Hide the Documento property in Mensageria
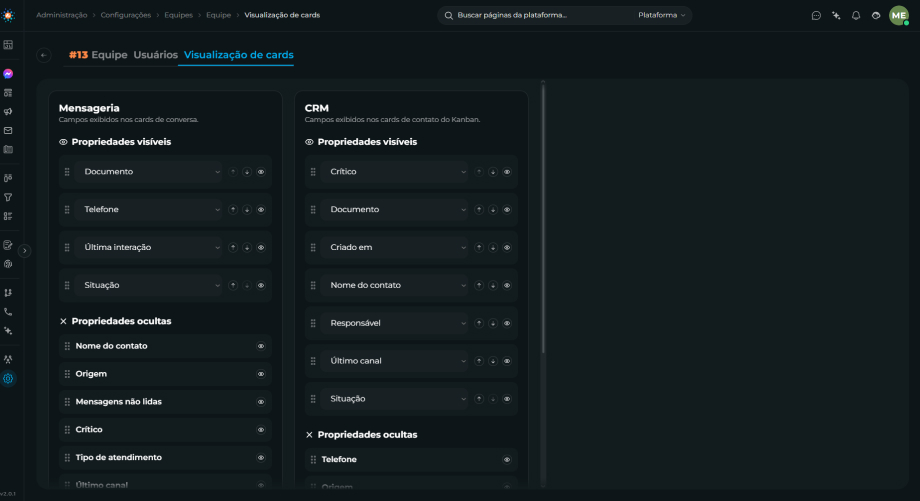Screen dimensions: 920x501 coord(261,172)
